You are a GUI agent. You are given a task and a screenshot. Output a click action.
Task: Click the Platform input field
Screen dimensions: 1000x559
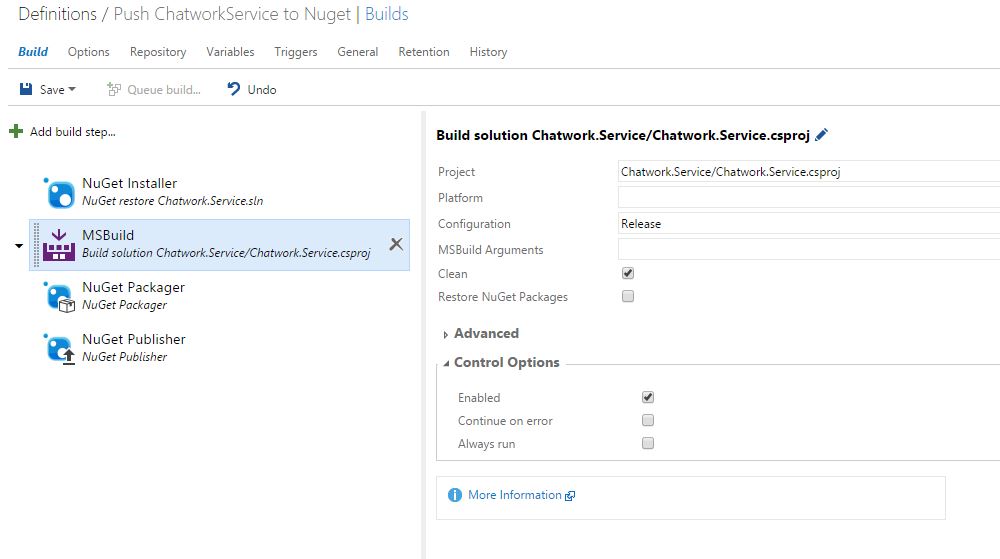tap(809, 198)
